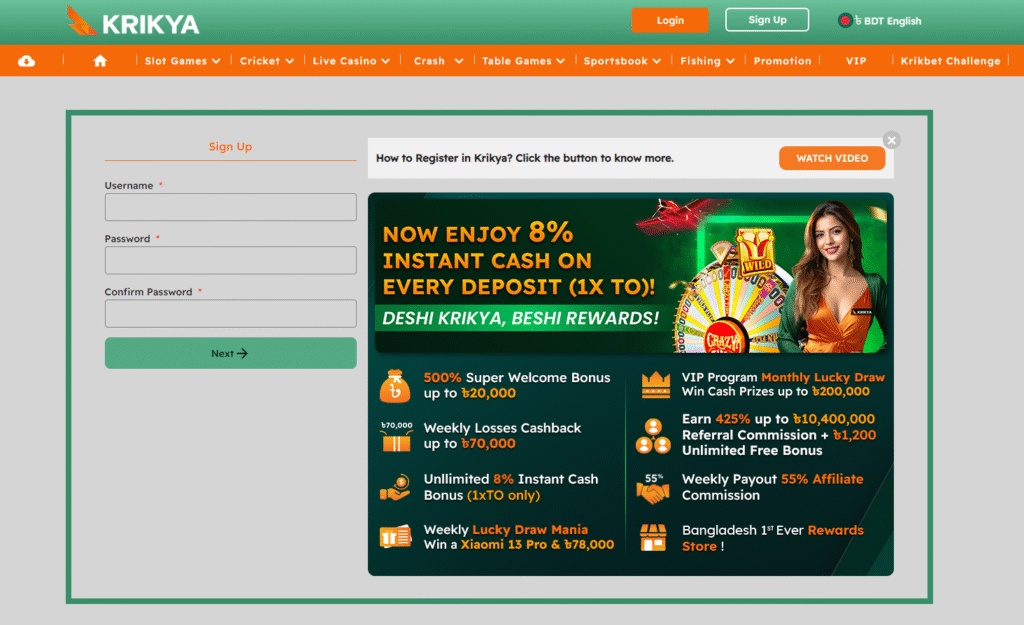Open the Promotion menu item
Image resolution: width=1024 pixels, height=625 pixels.
782,61
